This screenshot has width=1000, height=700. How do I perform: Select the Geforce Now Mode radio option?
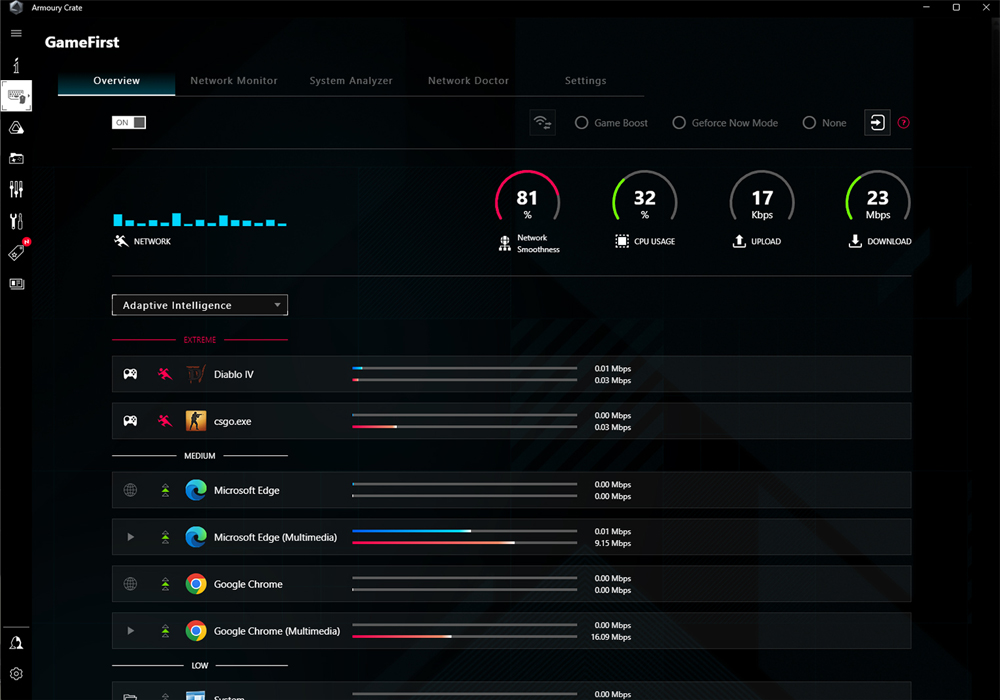click(679, 123)
